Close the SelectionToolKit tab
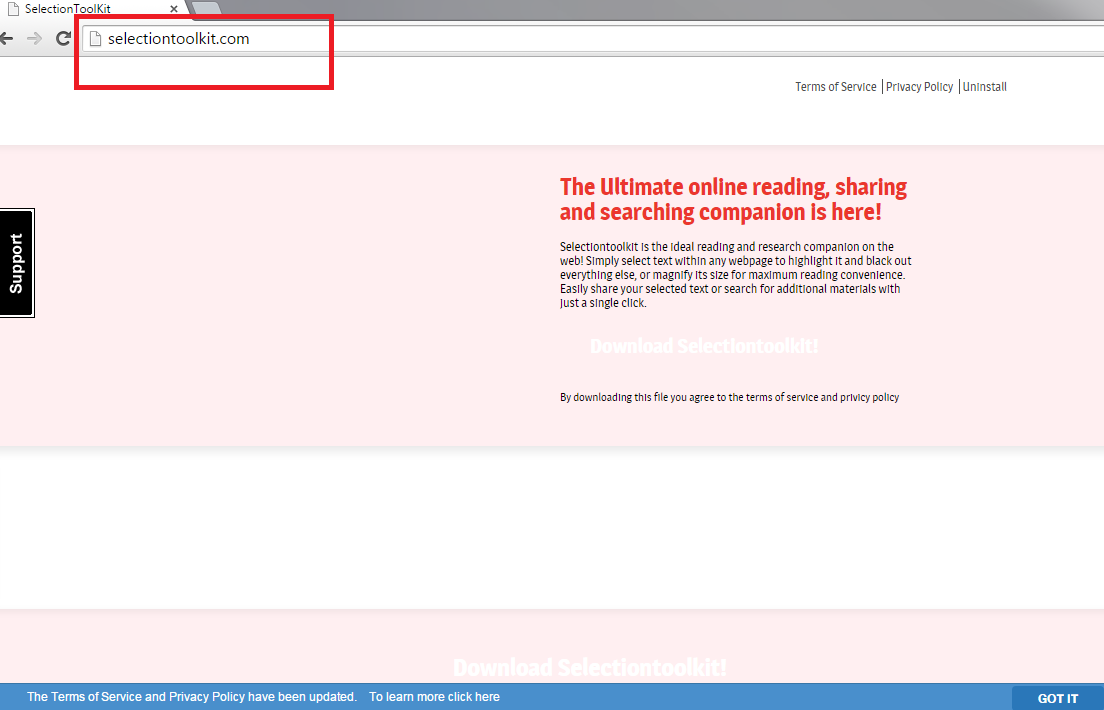The height and width of the screenshot is (710, 1104). [x=174, y=8]
